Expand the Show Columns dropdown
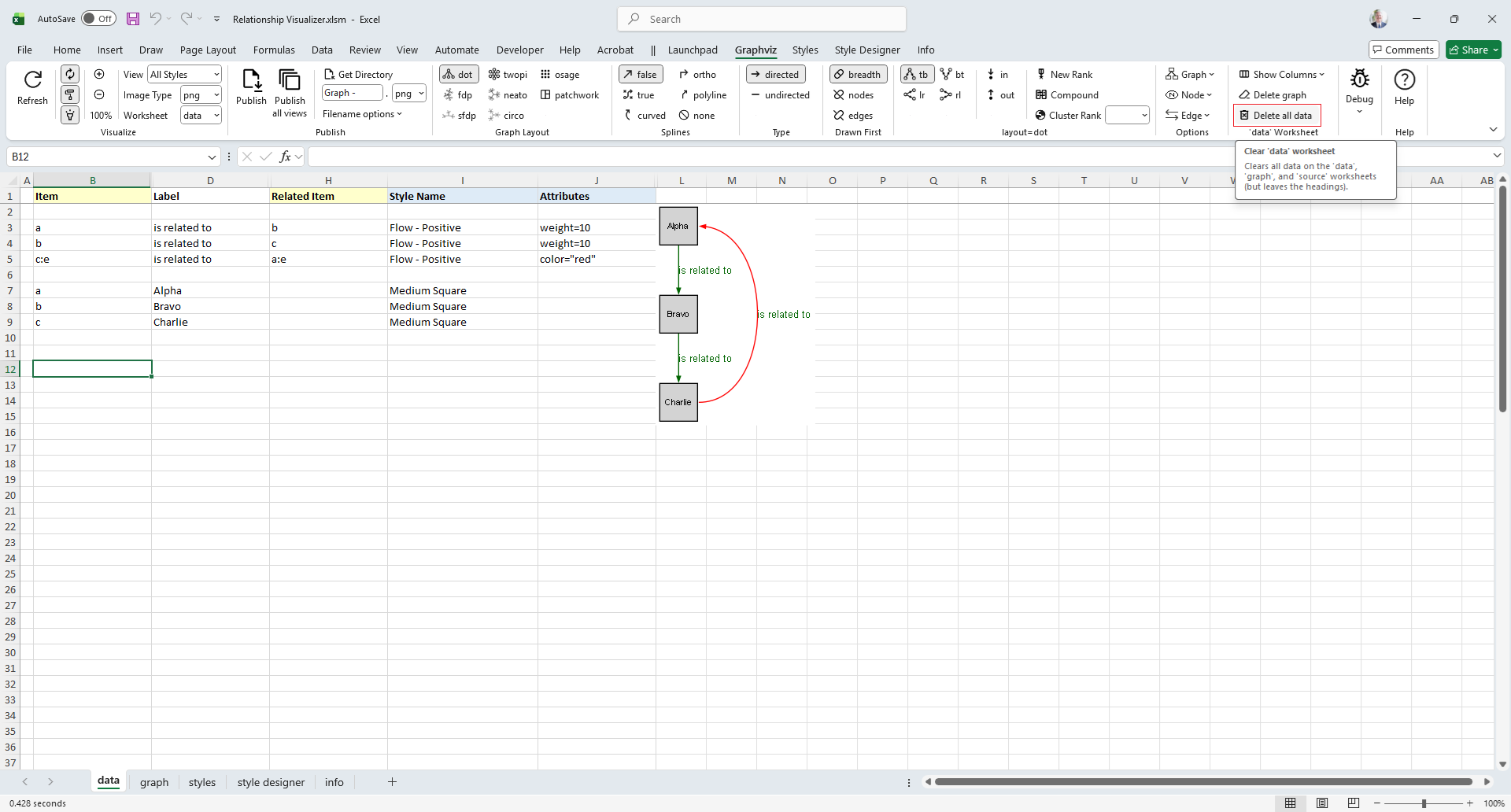1511x812 pixels. point(1282,75)
